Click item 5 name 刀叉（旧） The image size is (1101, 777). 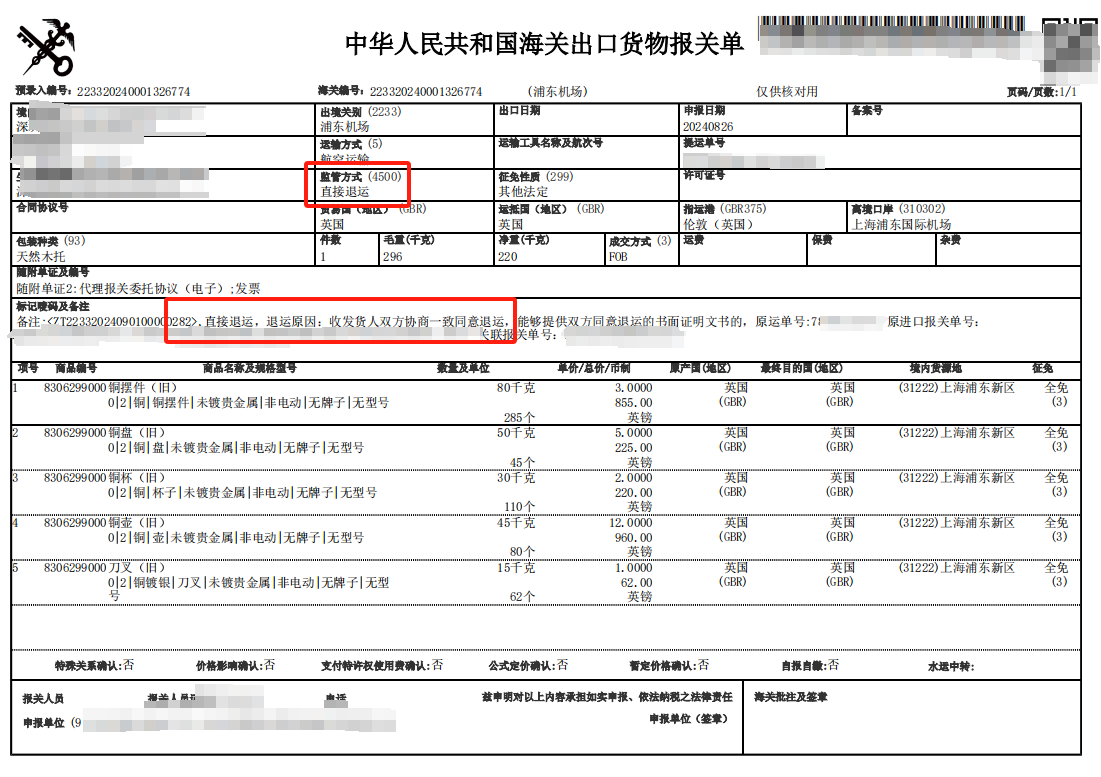[x=137, y=568]
